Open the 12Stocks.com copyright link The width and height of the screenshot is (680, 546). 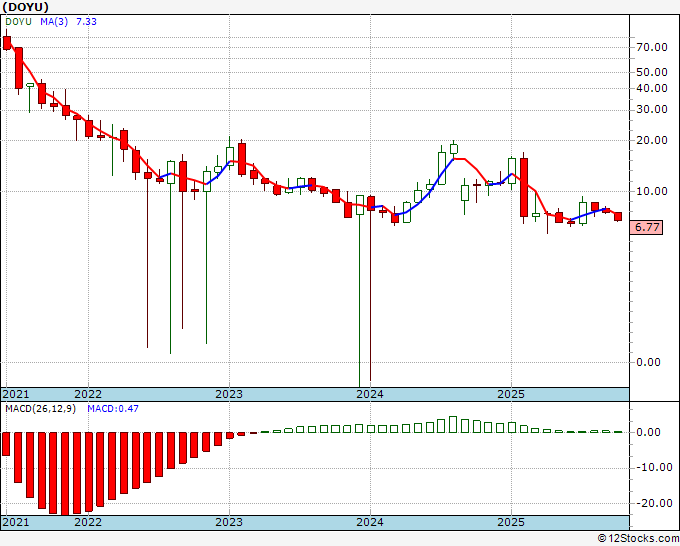coord(638,539)
